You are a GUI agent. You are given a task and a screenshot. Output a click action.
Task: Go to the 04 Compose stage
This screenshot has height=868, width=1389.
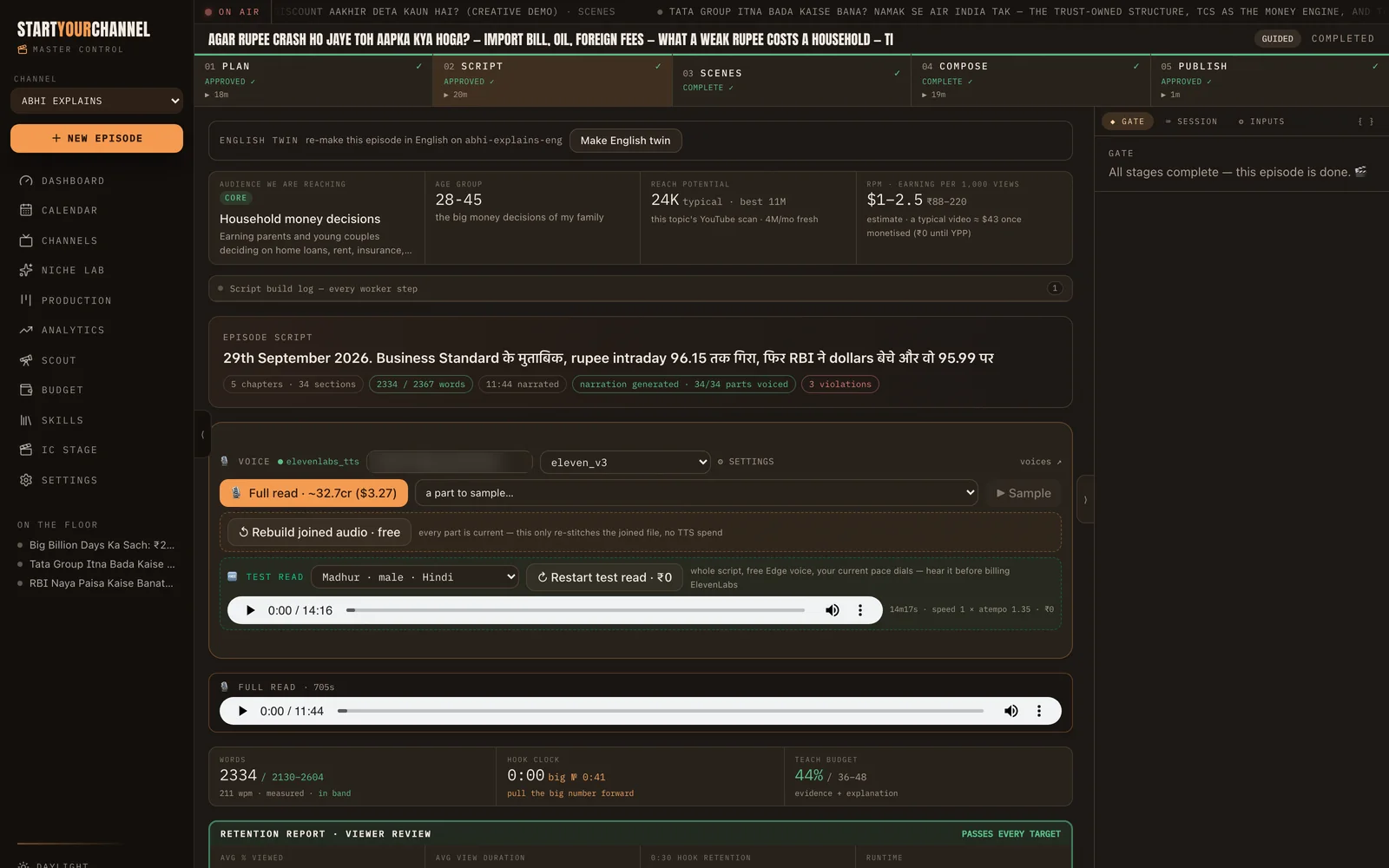(x=1030, y=80)
